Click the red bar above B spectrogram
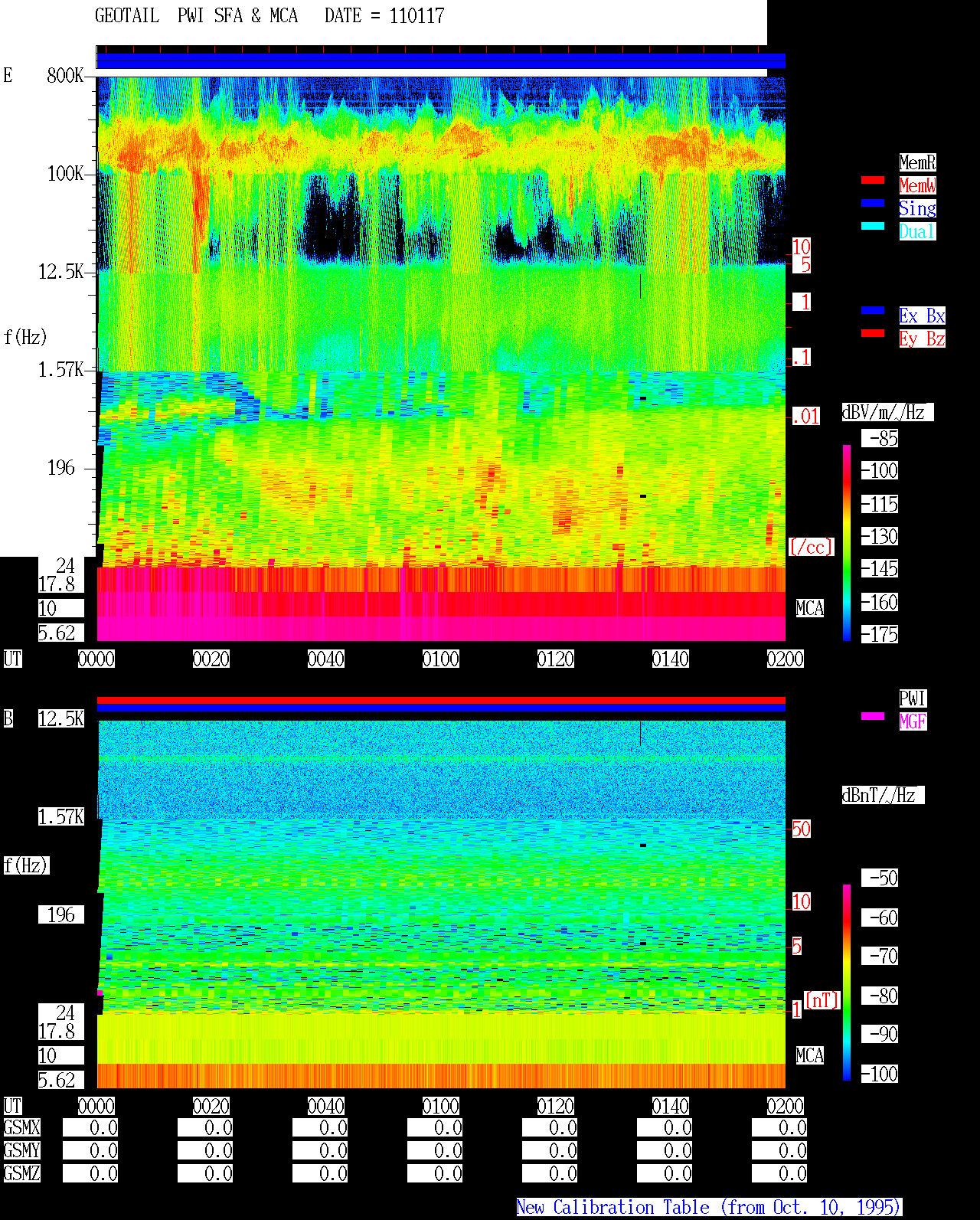The width and height of the screenshot is (980, 1220). click(x=441, y=700)
